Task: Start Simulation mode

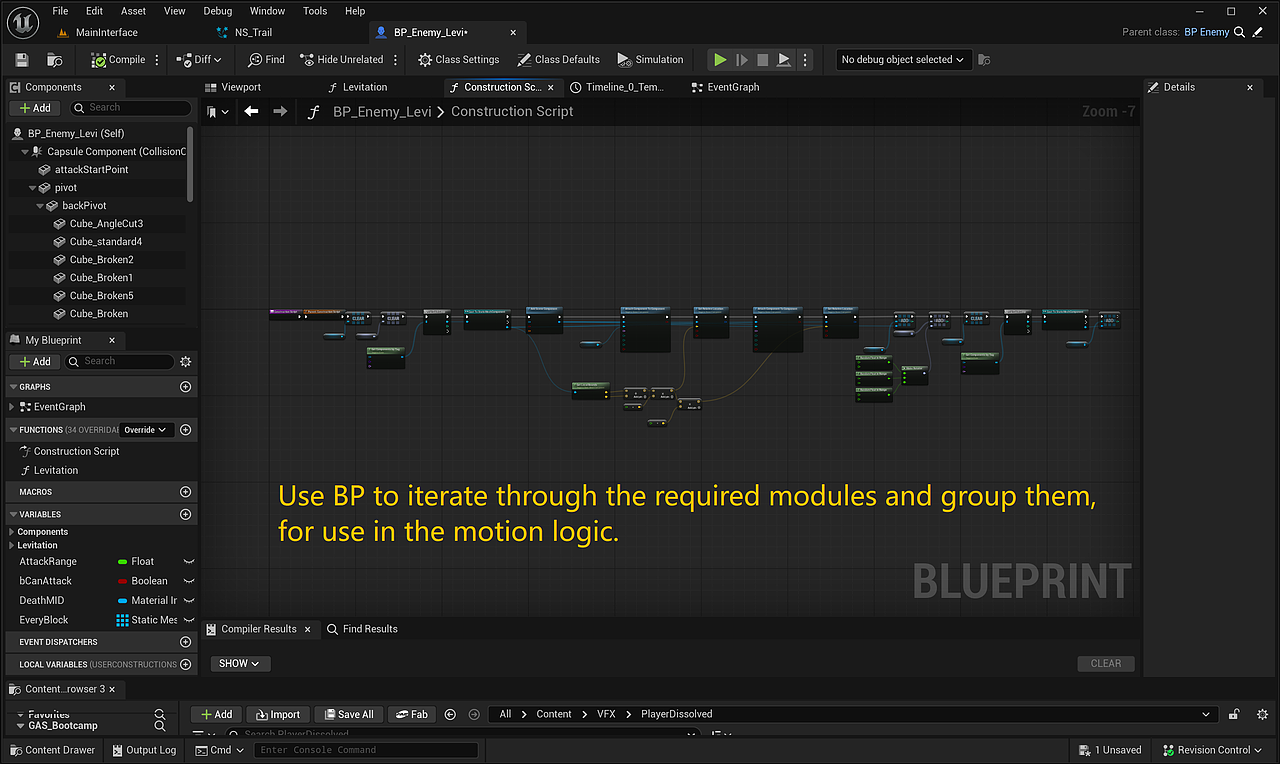Action: coord(650,60)
